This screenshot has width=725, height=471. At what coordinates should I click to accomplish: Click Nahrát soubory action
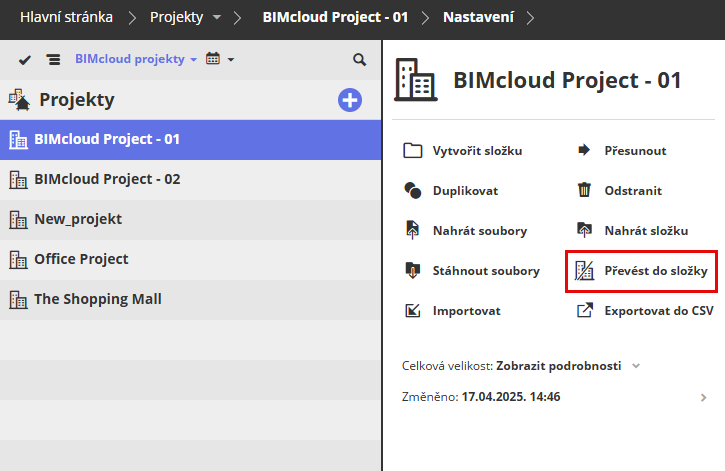click(480, 231)
